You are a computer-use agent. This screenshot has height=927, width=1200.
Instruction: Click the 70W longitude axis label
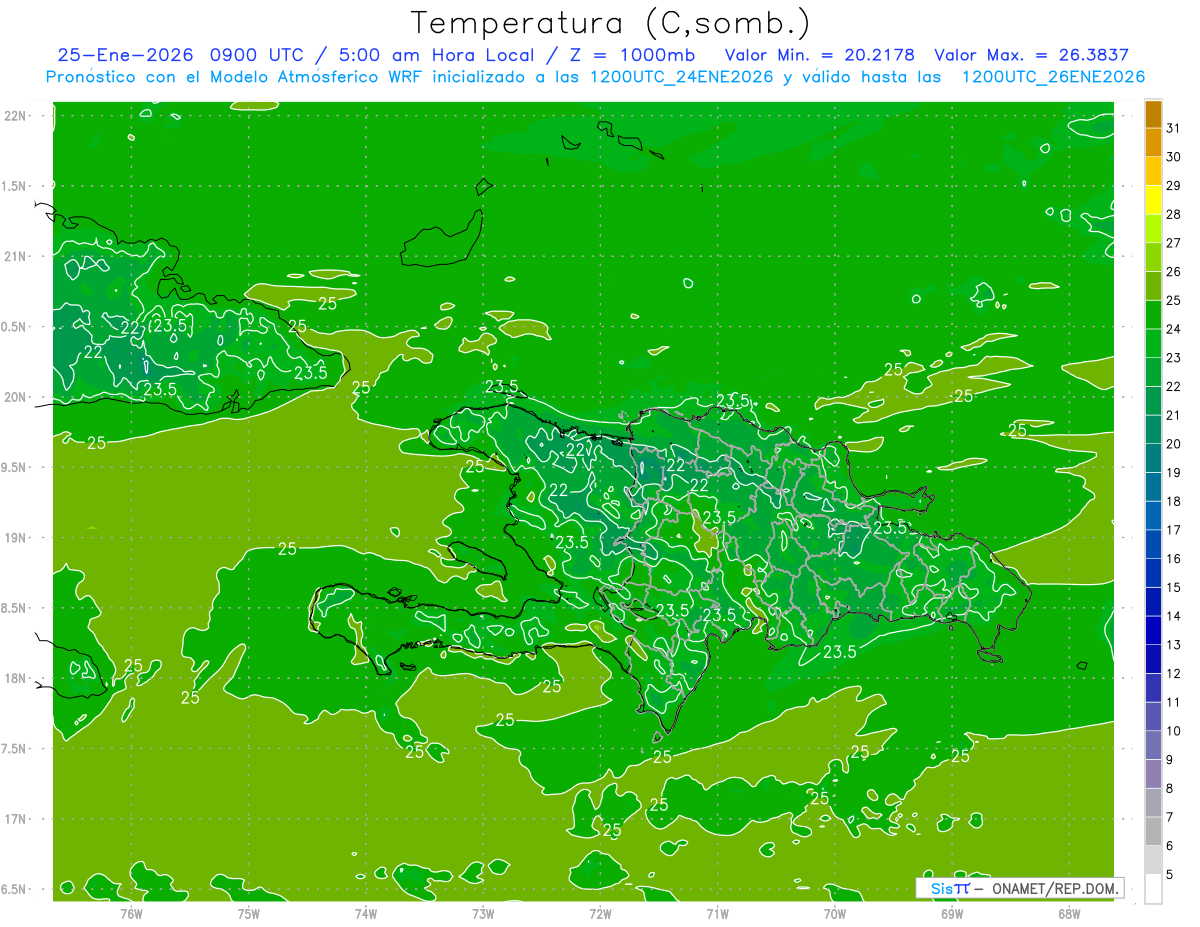click(x=835, y=913)
